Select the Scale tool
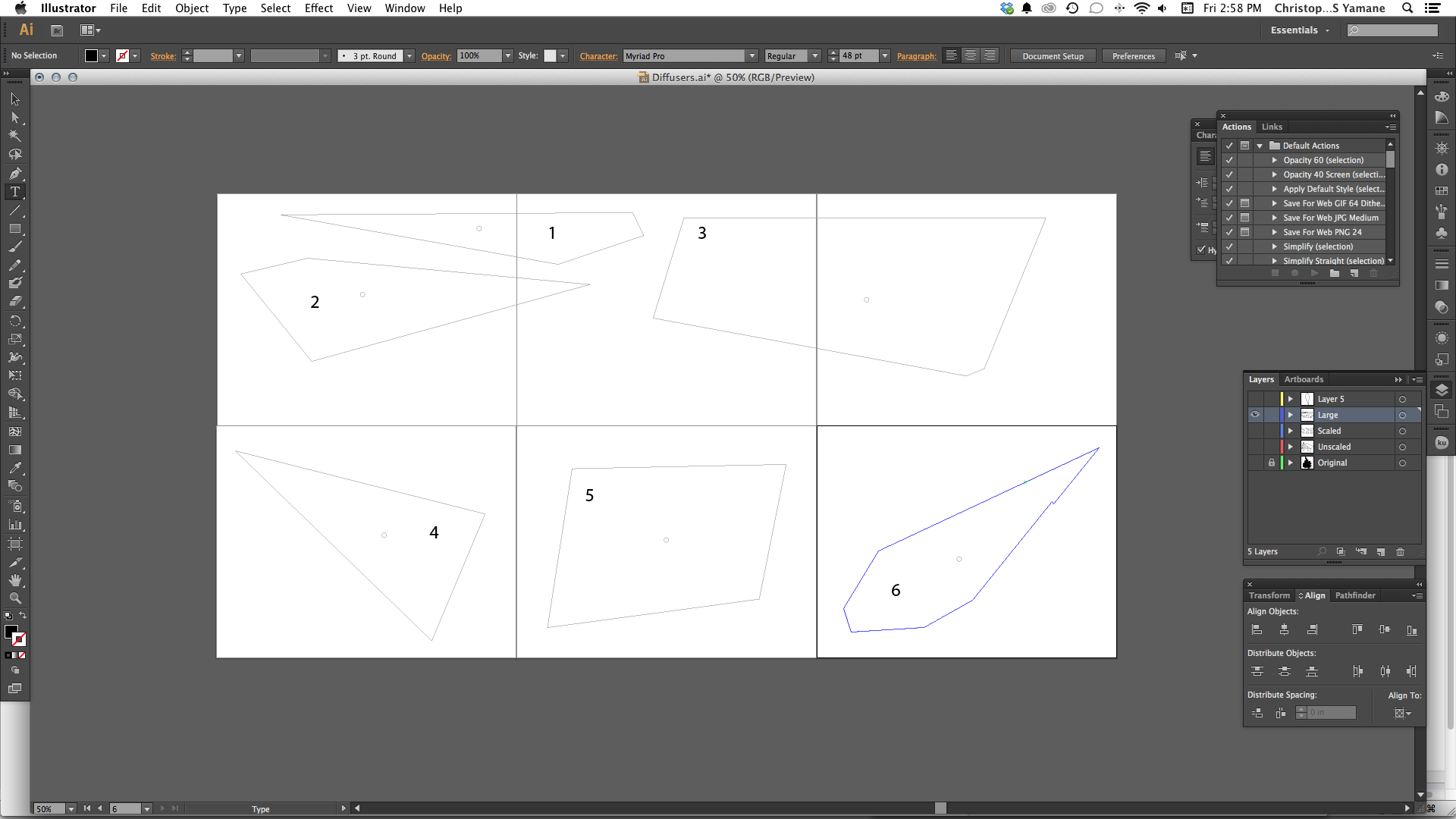 (14, 339)
